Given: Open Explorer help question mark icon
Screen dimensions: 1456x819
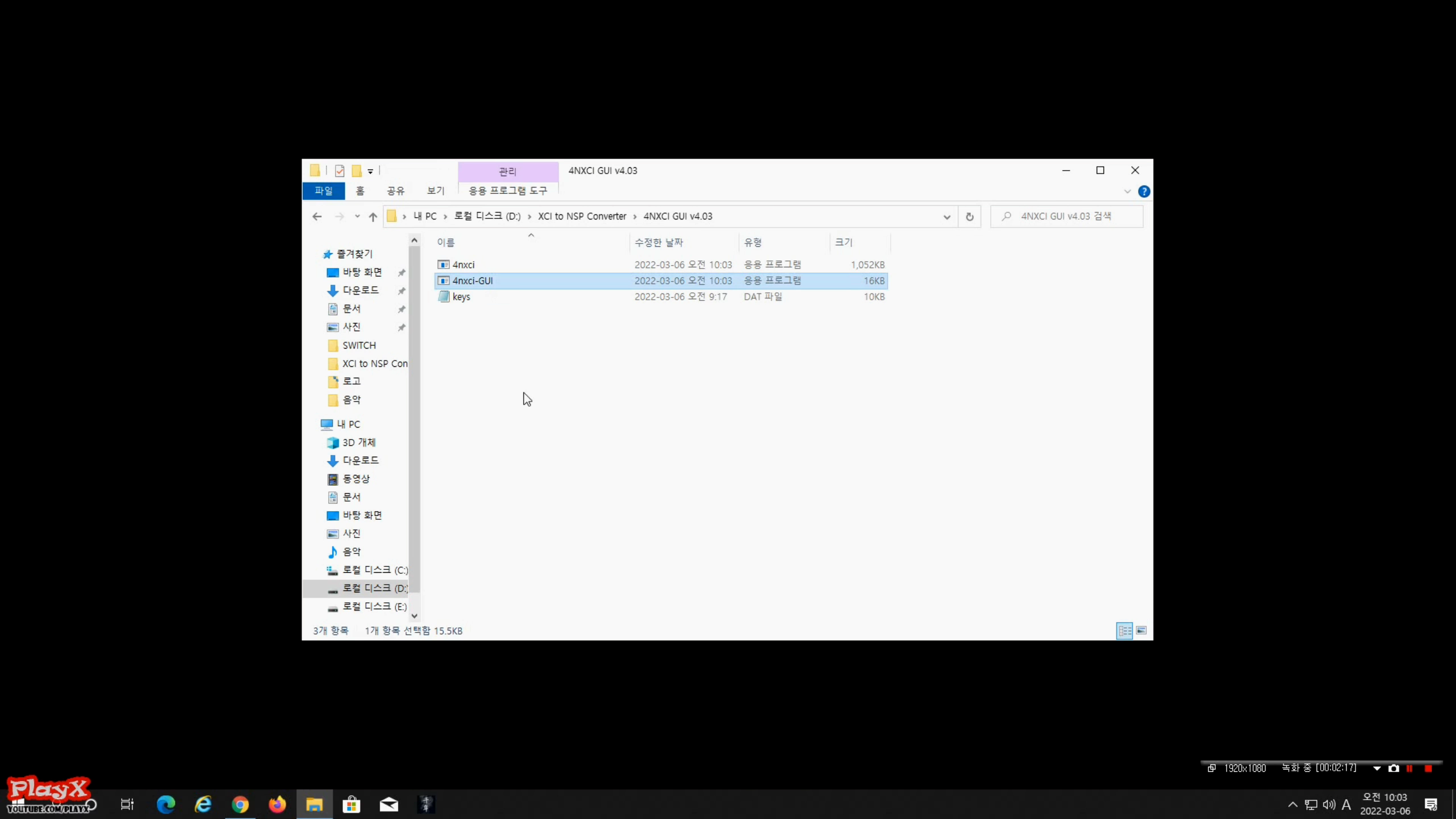Looking at the screenshot, I should coord(1144,192).
